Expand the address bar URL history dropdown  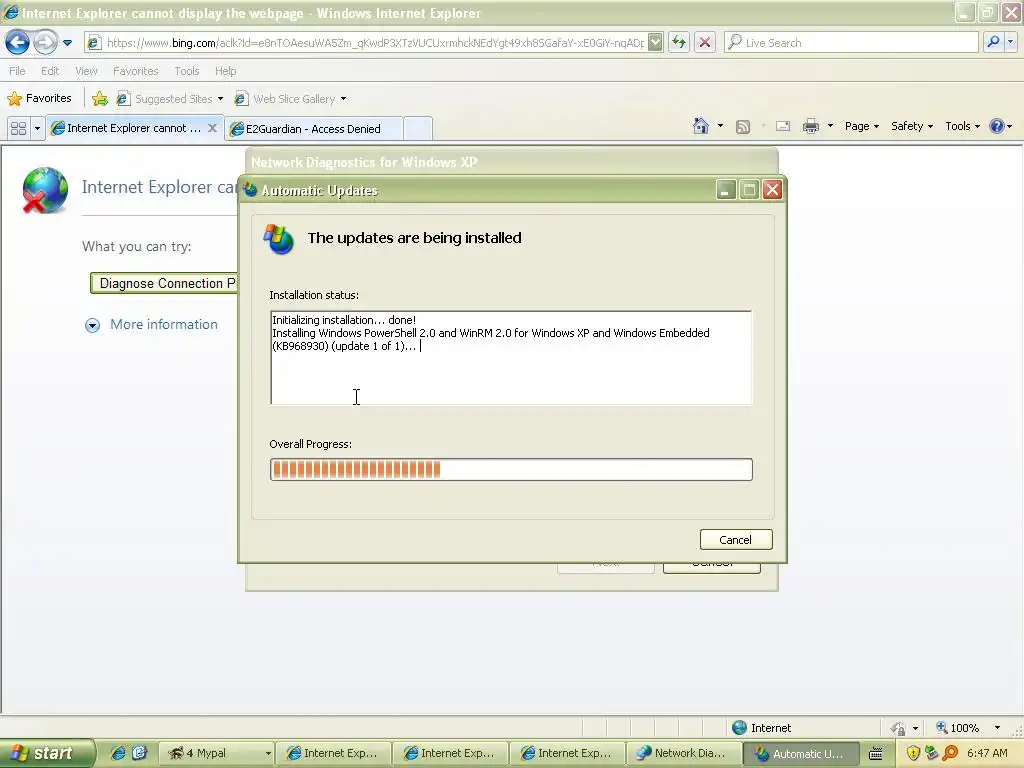[x=655, y=43]
